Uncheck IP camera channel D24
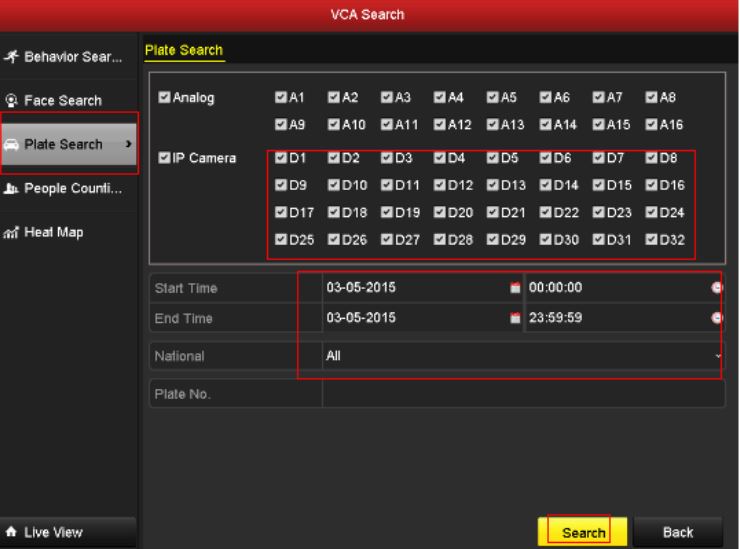Screen dimensions: 740x549 [651, 212]
